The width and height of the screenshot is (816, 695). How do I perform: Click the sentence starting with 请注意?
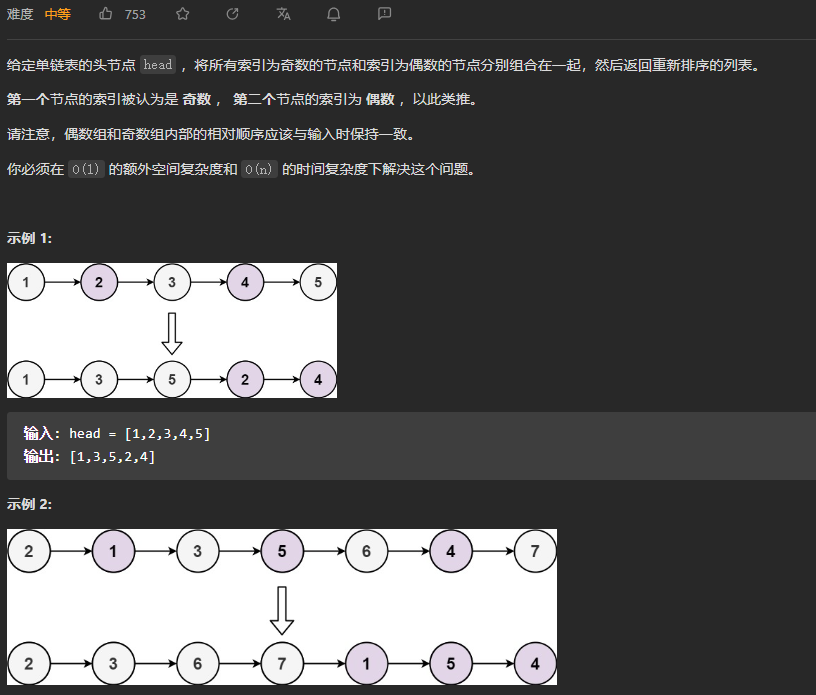[212, 134]
